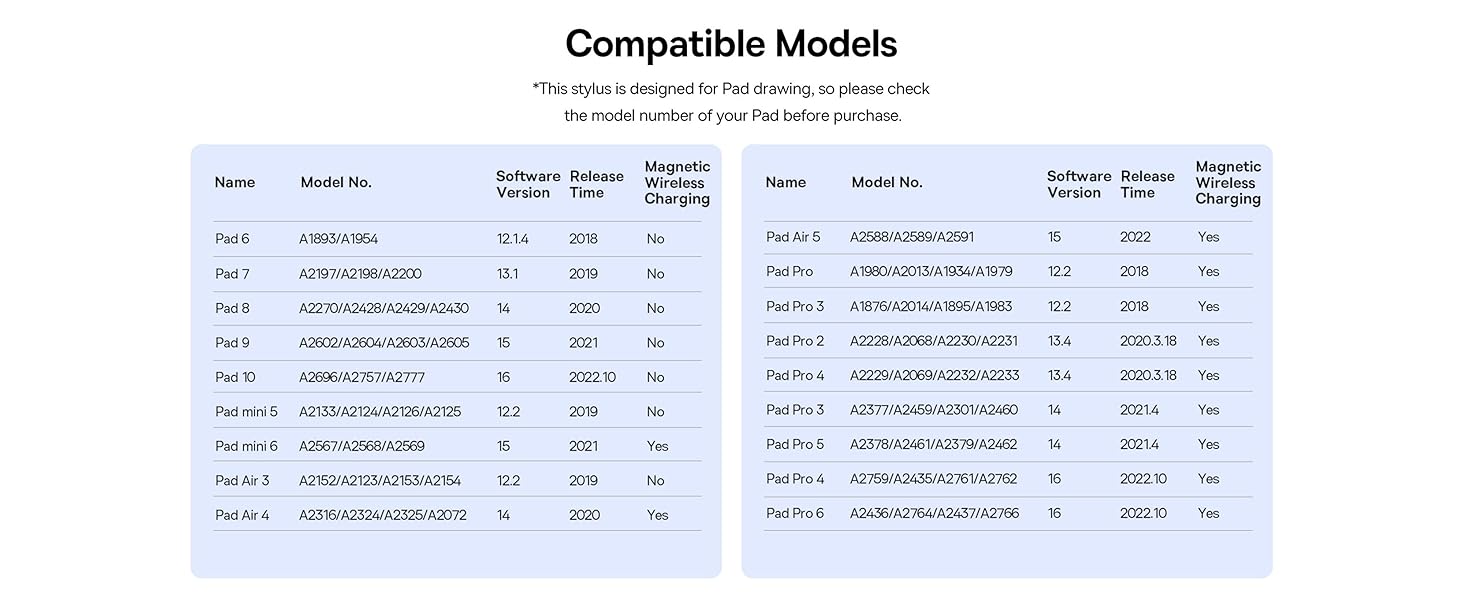The image size is (1464, 600).
Task: Click model number A1893/A1954
Action: click(338, 239)
